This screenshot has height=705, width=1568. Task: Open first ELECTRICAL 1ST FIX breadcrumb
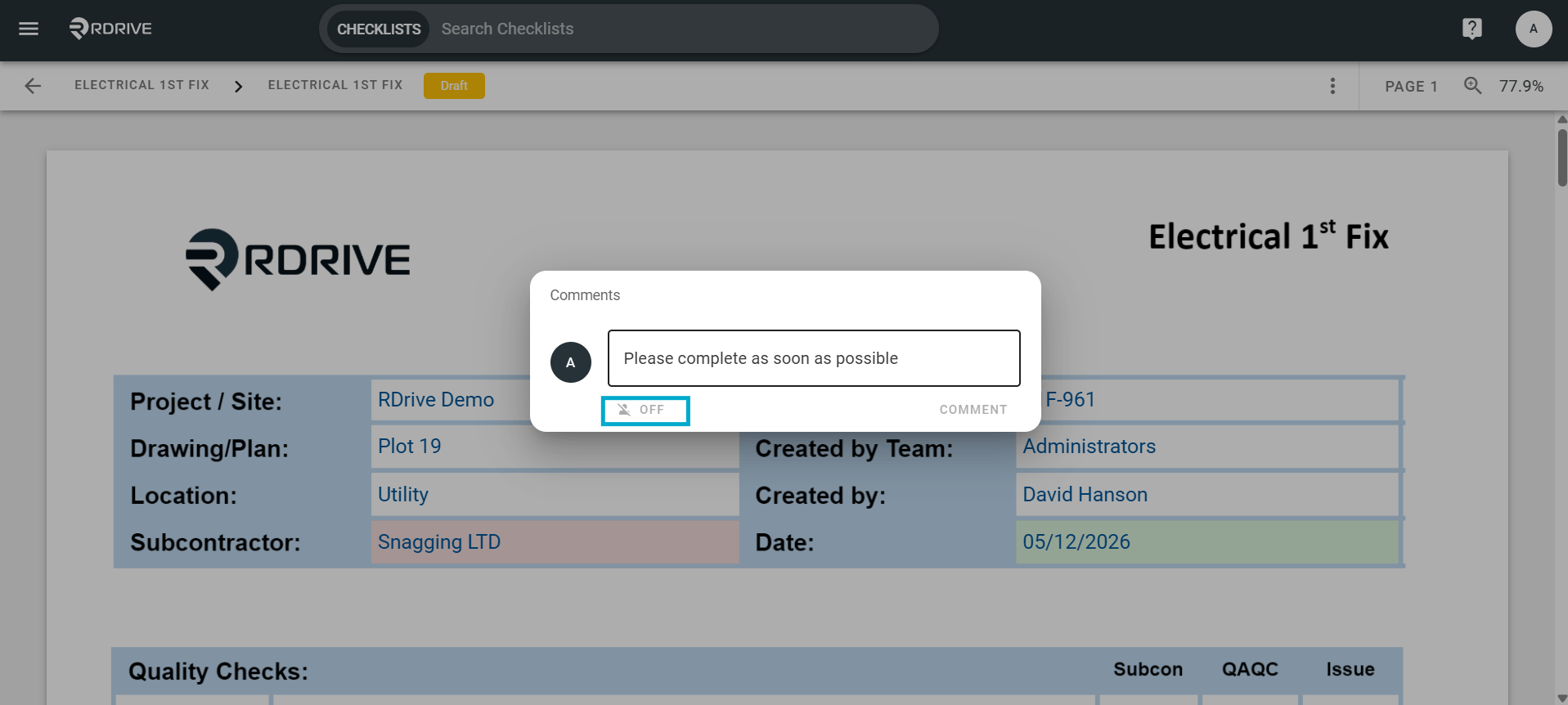[x=142, y=85]
